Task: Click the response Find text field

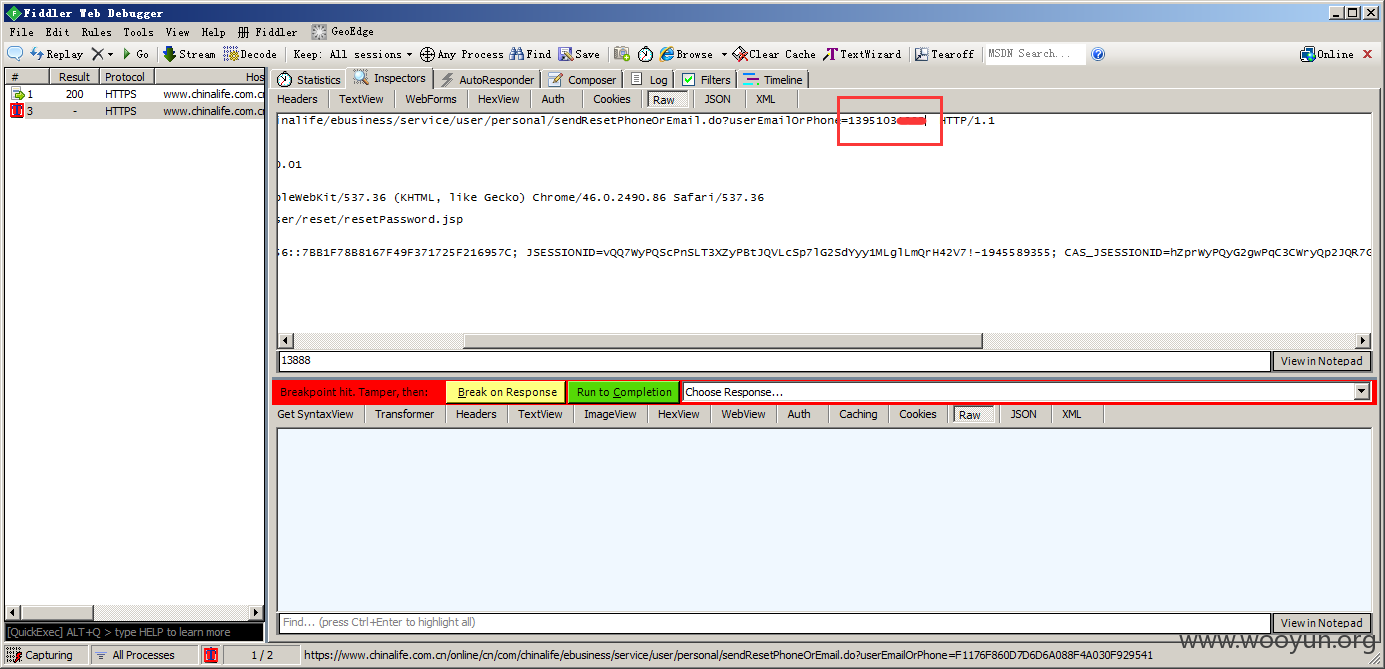Action: [x=773, y=623]
